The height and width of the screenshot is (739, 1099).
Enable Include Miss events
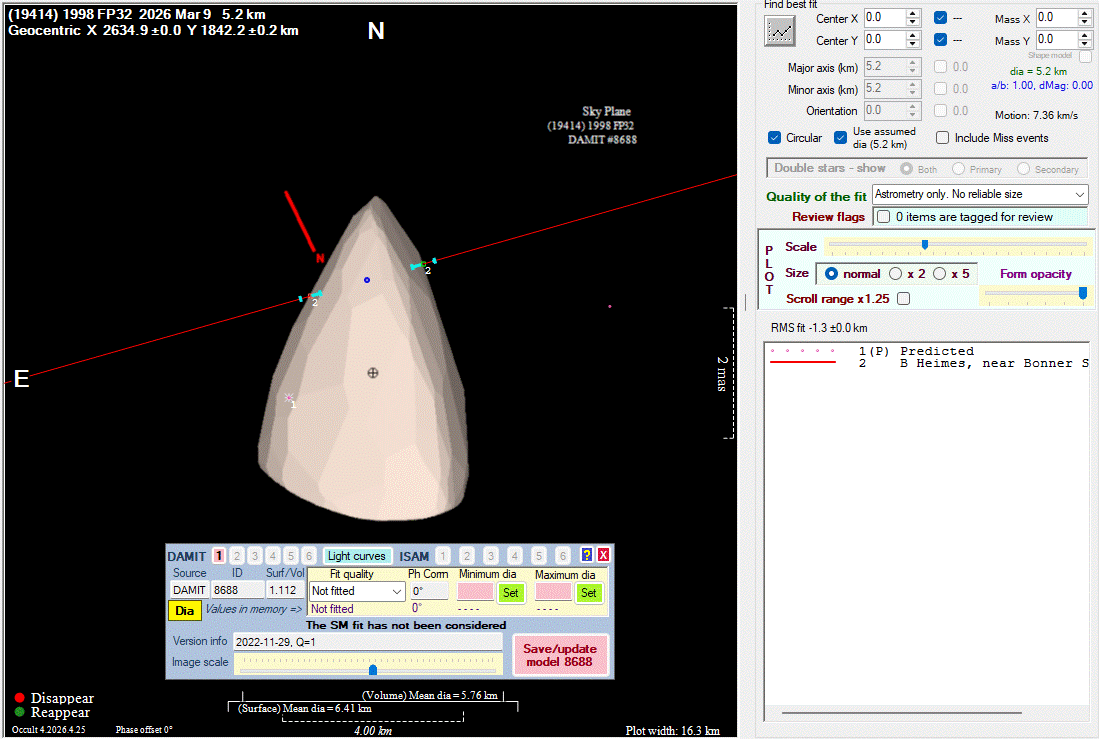click(942, 138)
